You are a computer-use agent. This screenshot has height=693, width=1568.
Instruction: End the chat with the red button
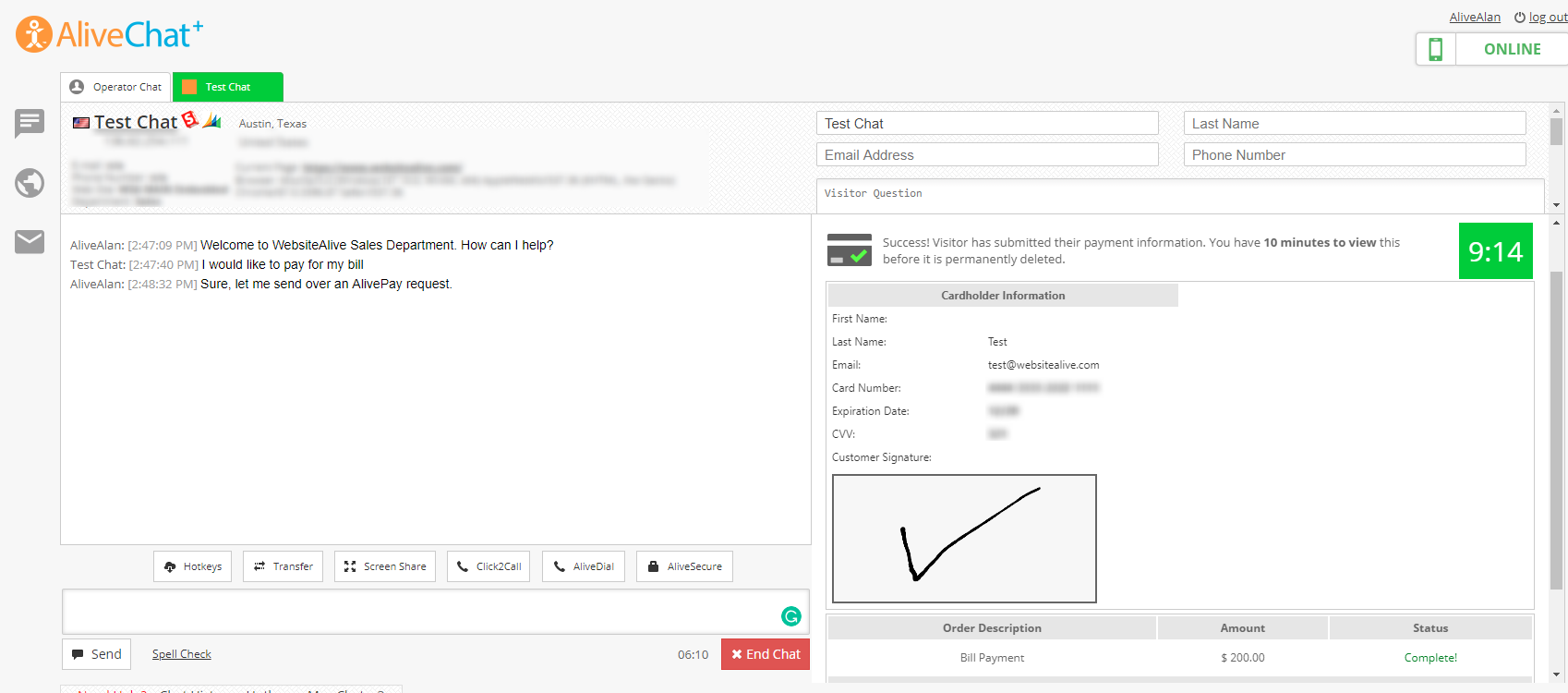[x=766, y=654]
